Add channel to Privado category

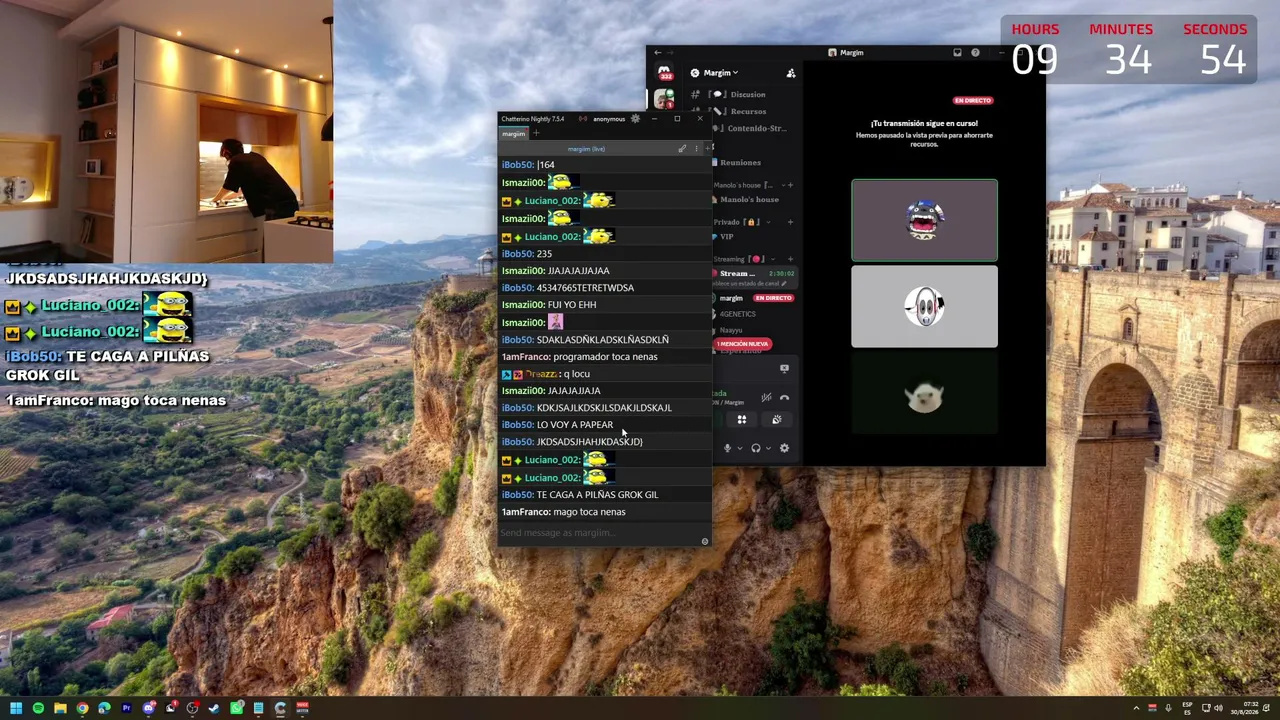click(790, 222)
